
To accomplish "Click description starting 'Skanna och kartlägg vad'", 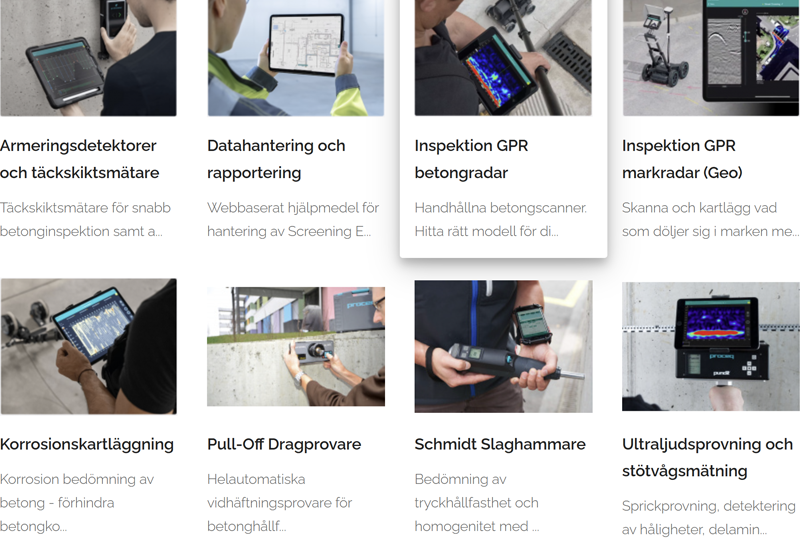I will (711, 219).
